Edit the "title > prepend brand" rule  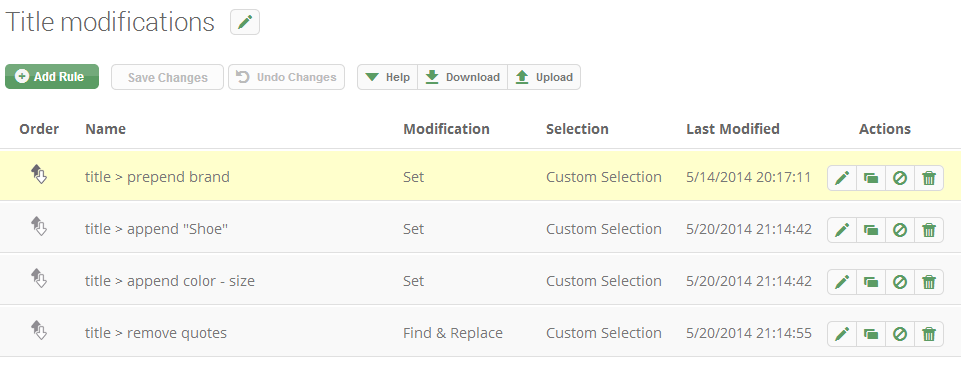coord(842,178)
